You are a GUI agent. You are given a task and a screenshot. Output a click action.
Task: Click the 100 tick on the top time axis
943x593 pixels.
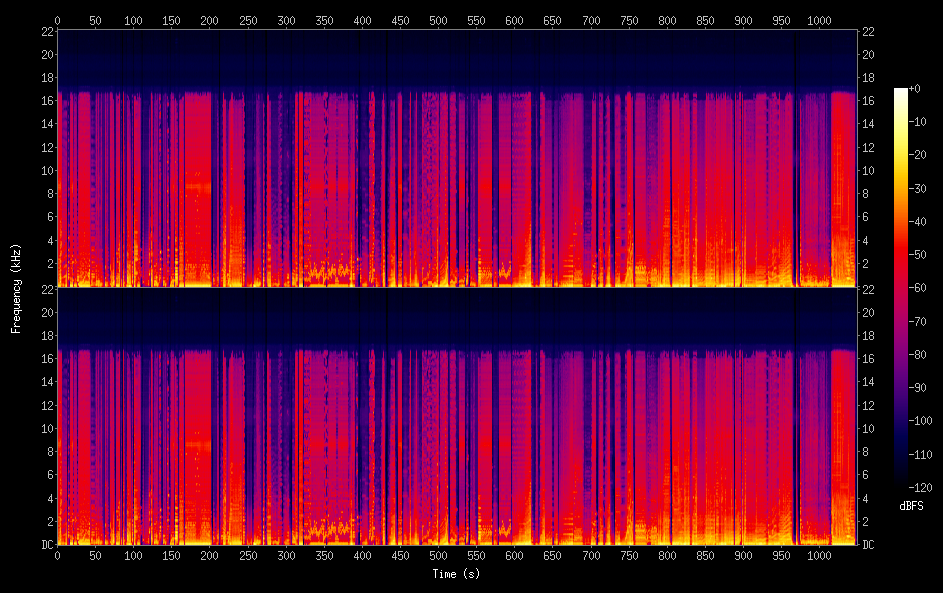[x=133, y=19]
